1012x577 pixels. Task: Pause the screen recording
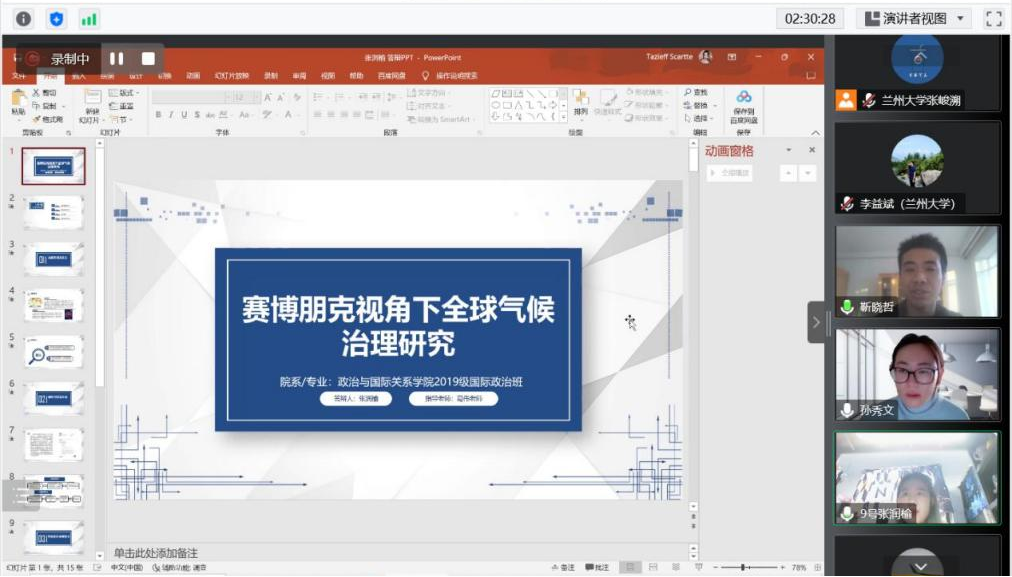coord(117,59)
